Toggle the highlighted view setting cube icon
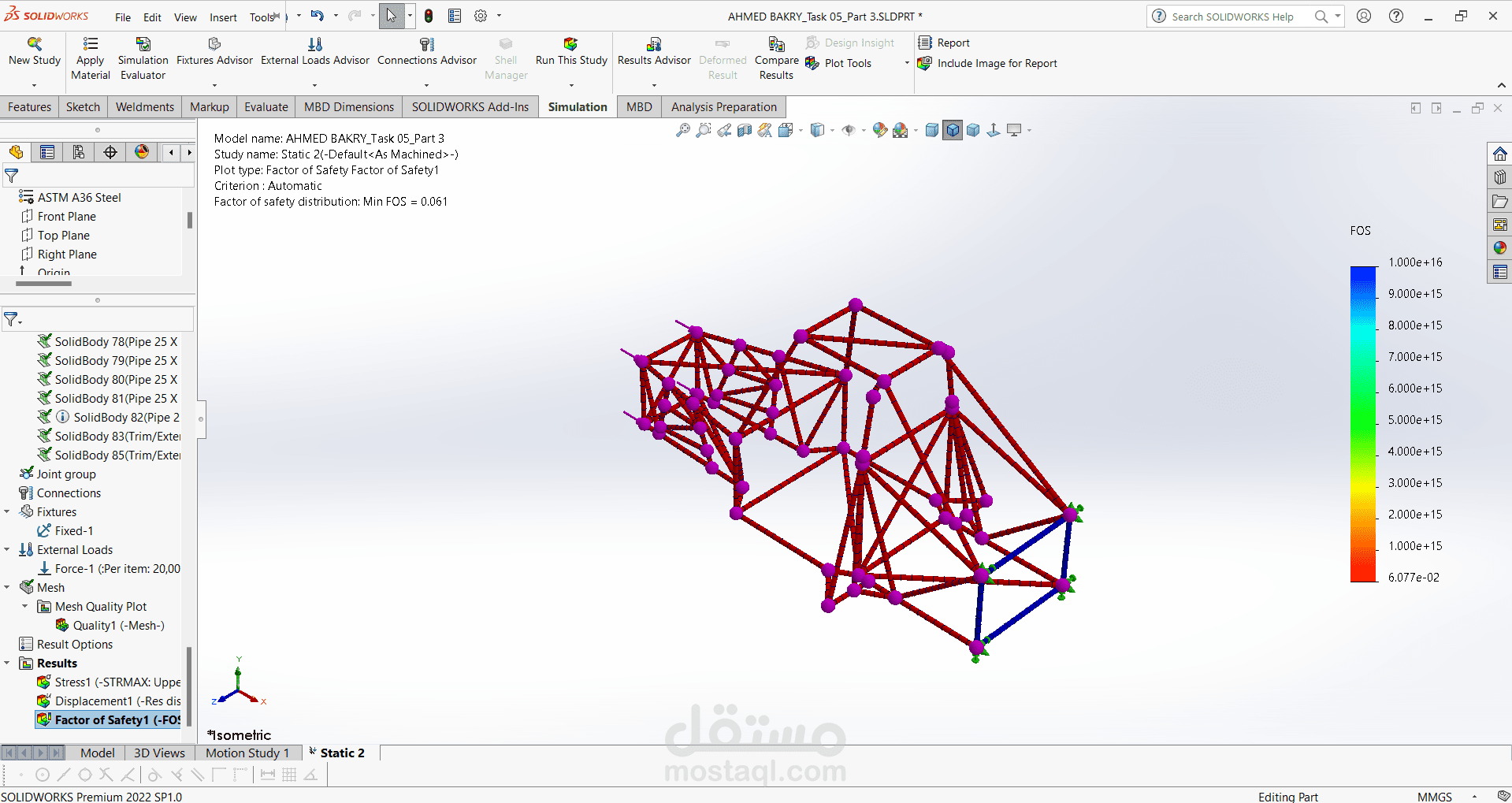Screen dimensions: 1512x803 pos(953,130)
